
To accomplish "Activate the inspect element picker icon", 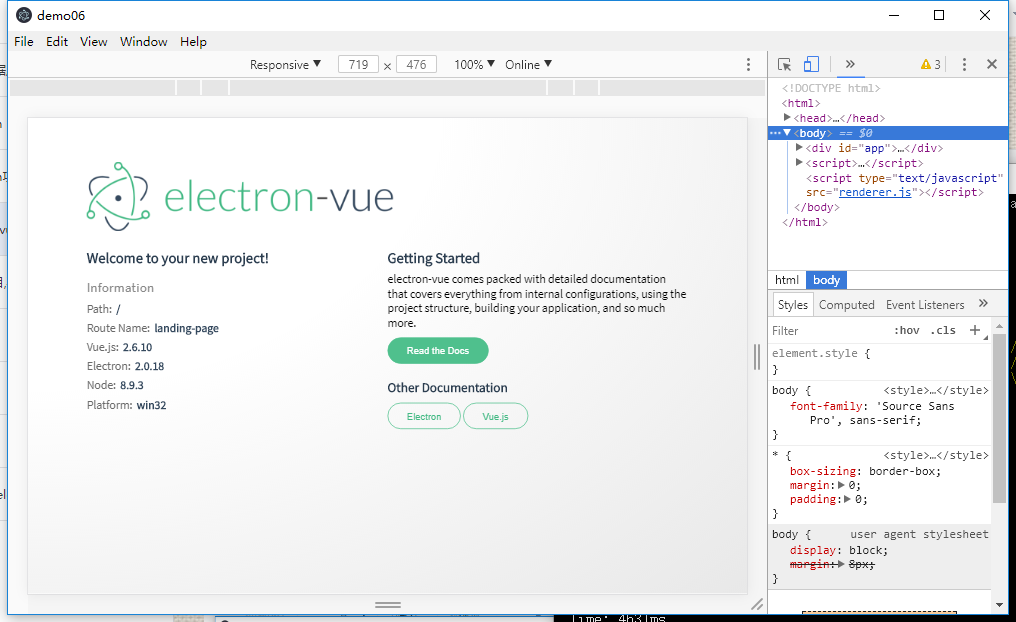I will [x=785, y=64].
